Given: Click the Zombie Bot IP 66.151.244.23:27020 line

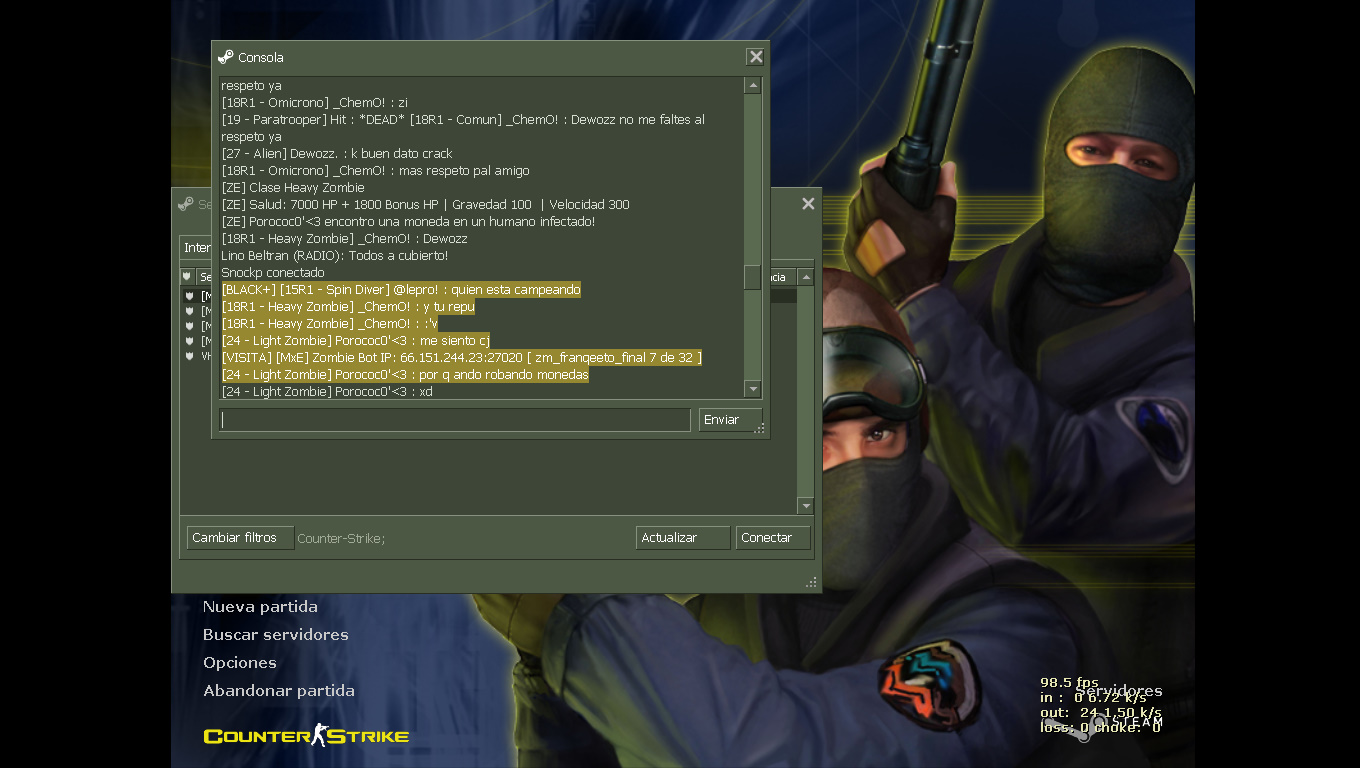Looking at the screenshot, I should coord(461,358).
